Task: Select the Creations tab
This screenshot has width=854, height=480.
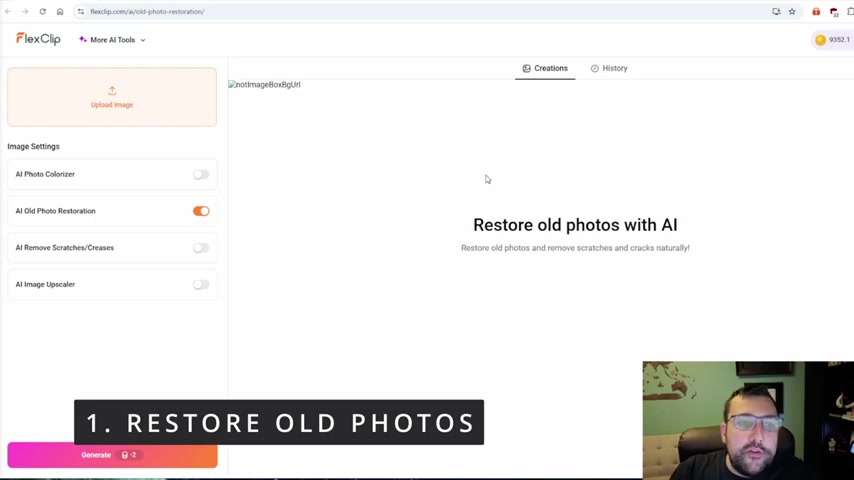Action: [545, 68]
